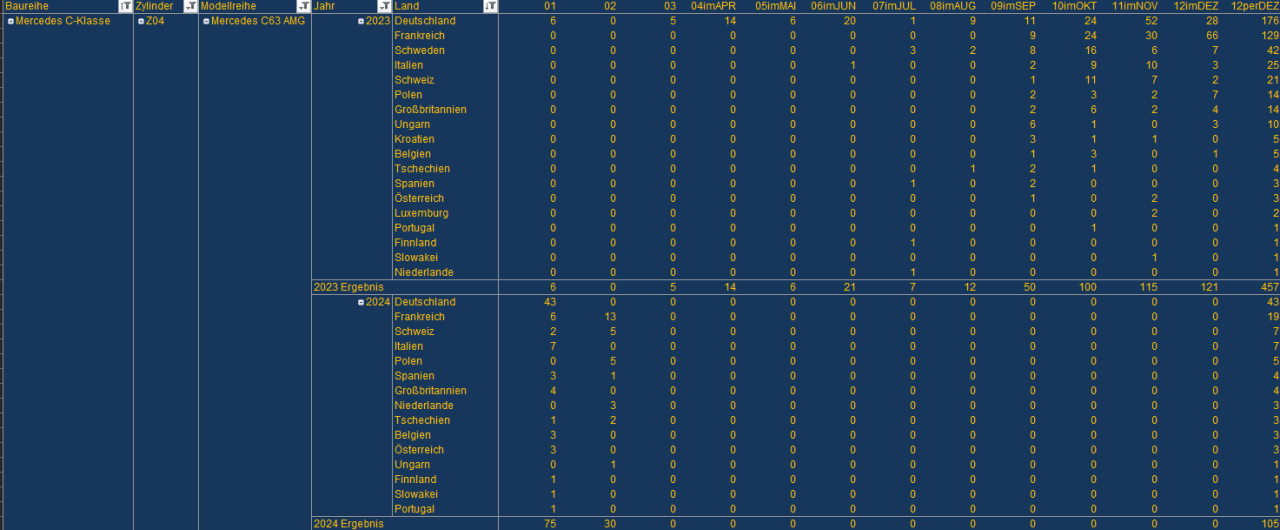Open the Modellreihe field filter button
The height and width of the screenshot is (530, 1280).
point(304,6)
